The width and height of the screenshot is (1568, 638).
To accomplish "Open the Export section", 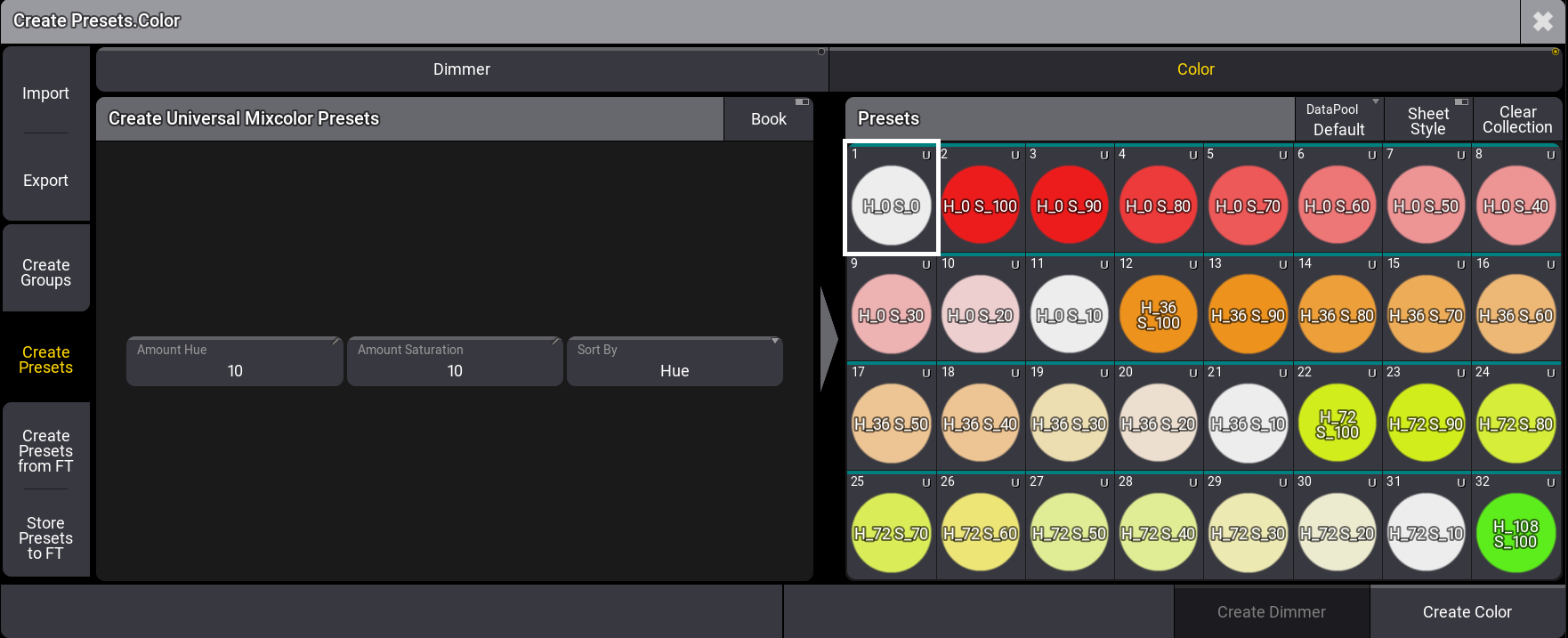I will tap(45, 181).
